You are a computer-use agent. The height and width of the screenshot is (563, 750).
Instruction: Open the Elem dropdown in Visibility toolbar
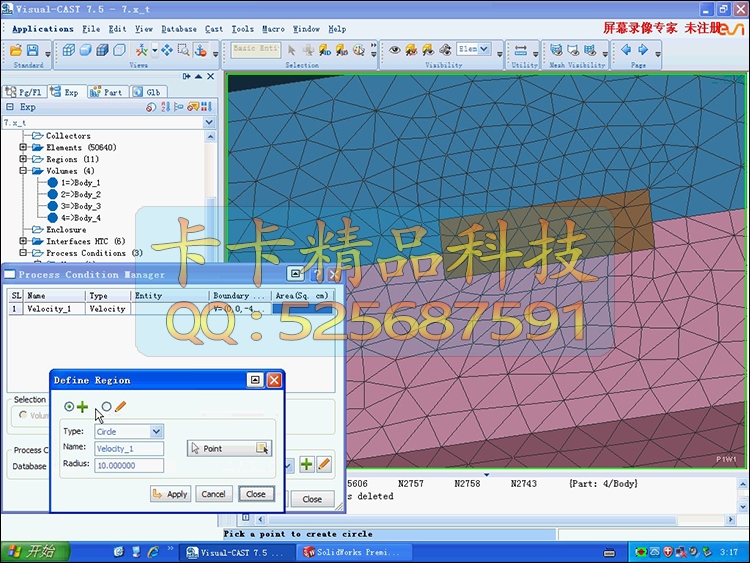484,49
